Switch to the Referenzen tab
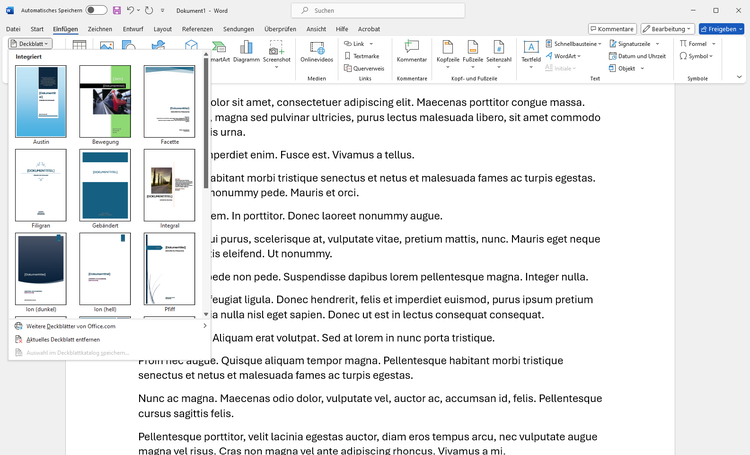 [x=197, y=29]
